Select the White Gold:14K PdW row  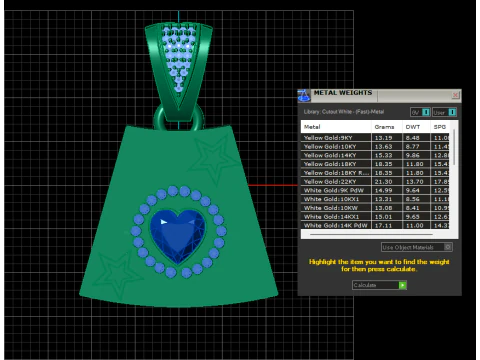coord(375,225)
